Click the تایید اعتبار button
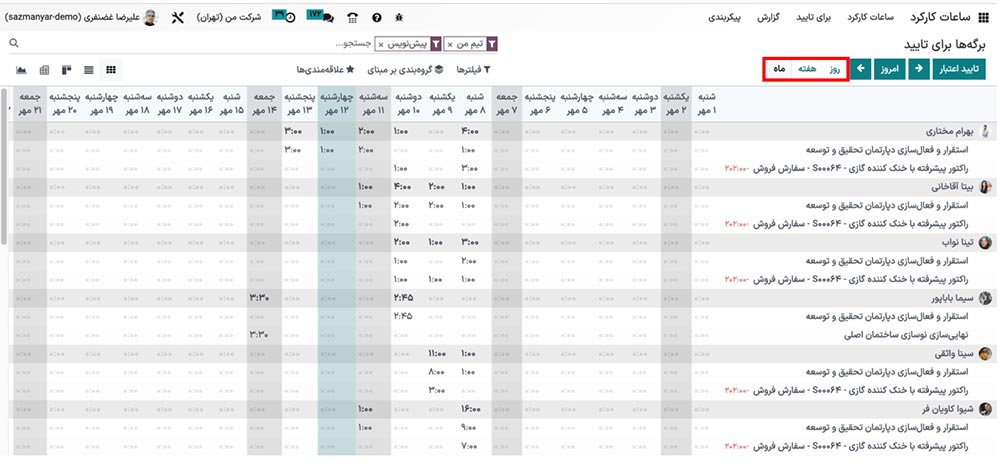The width and height of the screenshot is (1000, 469). [x=957, y=70]
